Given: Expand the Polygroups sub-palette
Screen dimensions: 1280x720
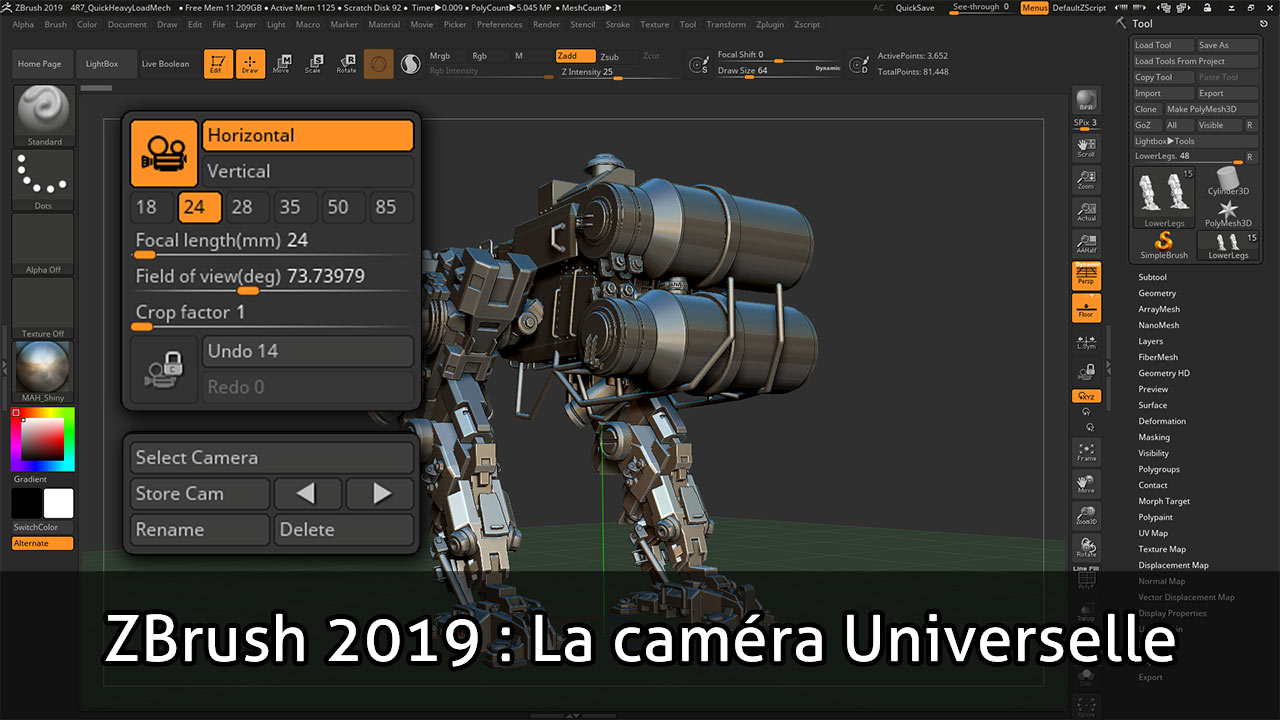Looking at the screenshot, I should pyautogui.click(x=1159, y=469).
